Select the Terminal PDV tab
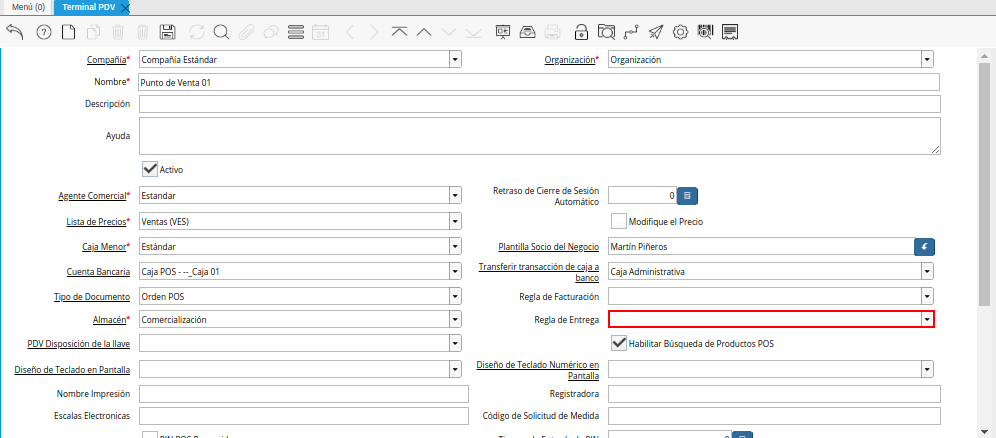The image size is (996, 438). 87,7
